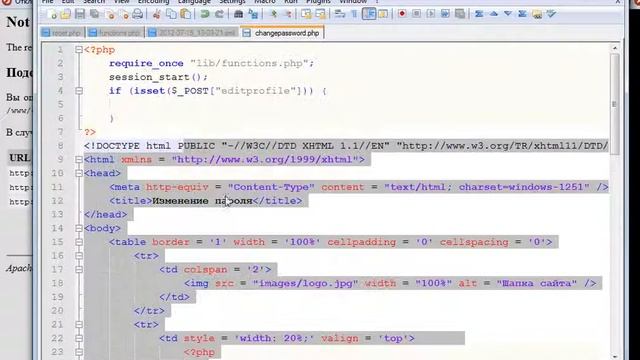Viewport: 640px width, 360px height.
Task: Collapse the if isset block at line 4
Action: tap(79, 91)
